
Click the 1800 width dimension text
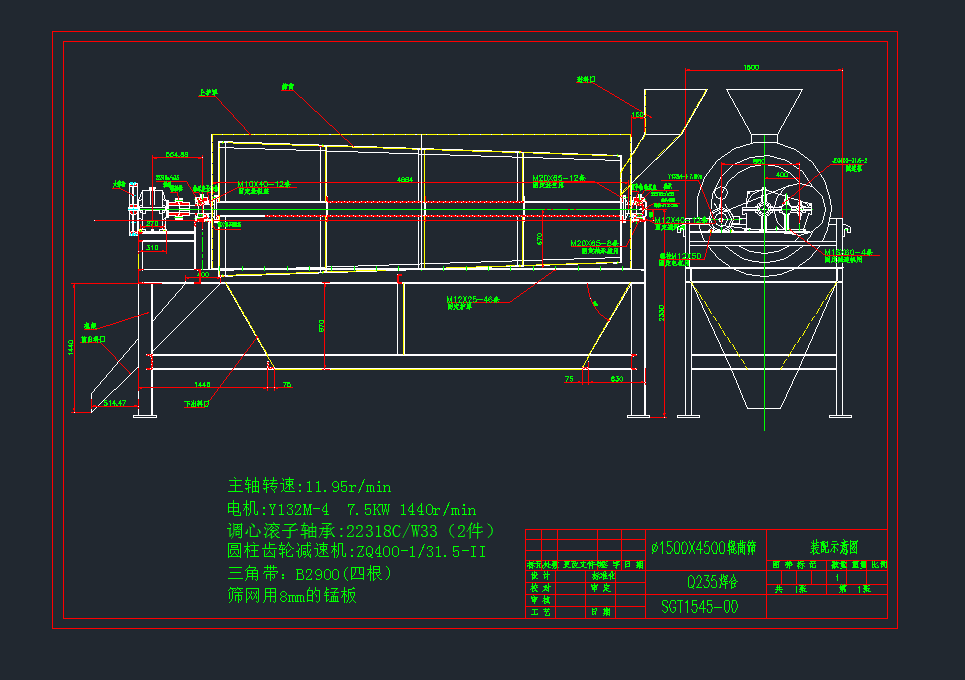point(750,67)
